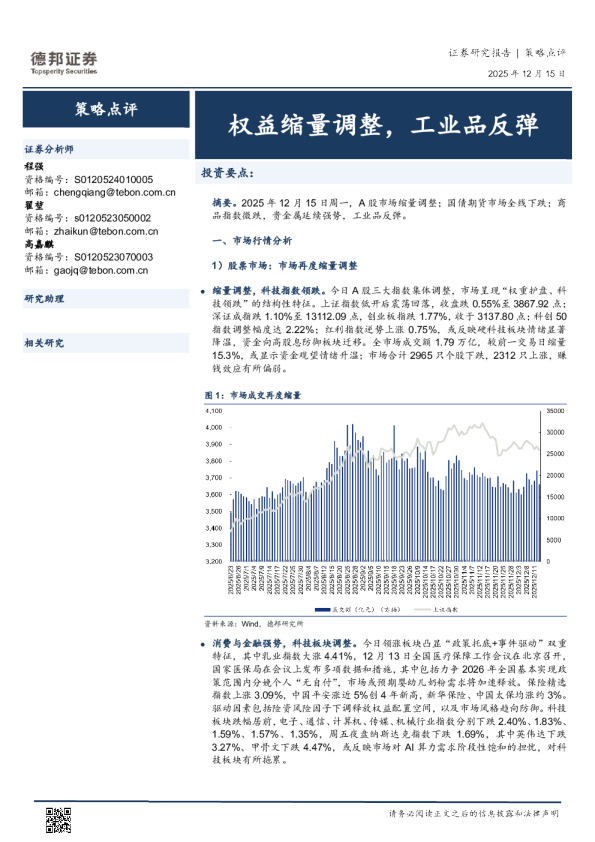
Task: Click header text 证券研究报告 | 策略点评
Action: tap(507, 53)
